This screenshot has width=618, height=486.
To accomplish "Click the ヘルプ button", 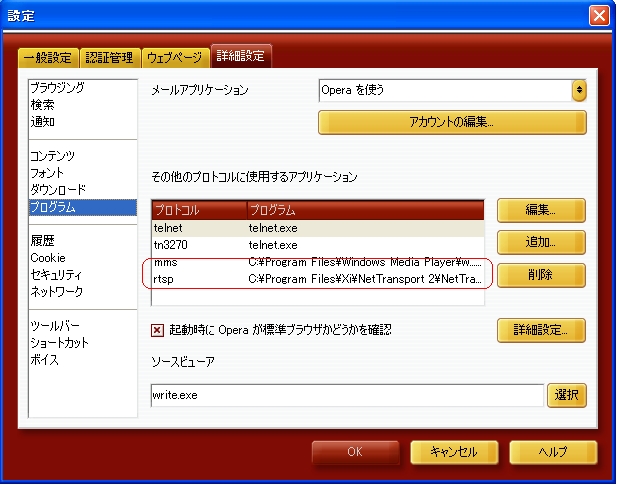I will 553,452.
